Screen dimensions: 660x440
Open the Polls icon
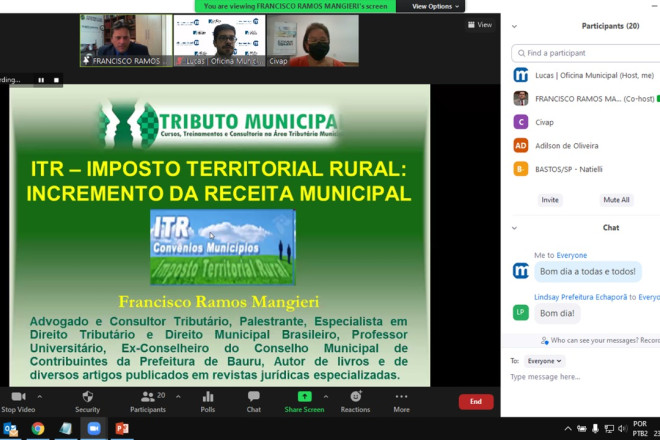[208, 397]
